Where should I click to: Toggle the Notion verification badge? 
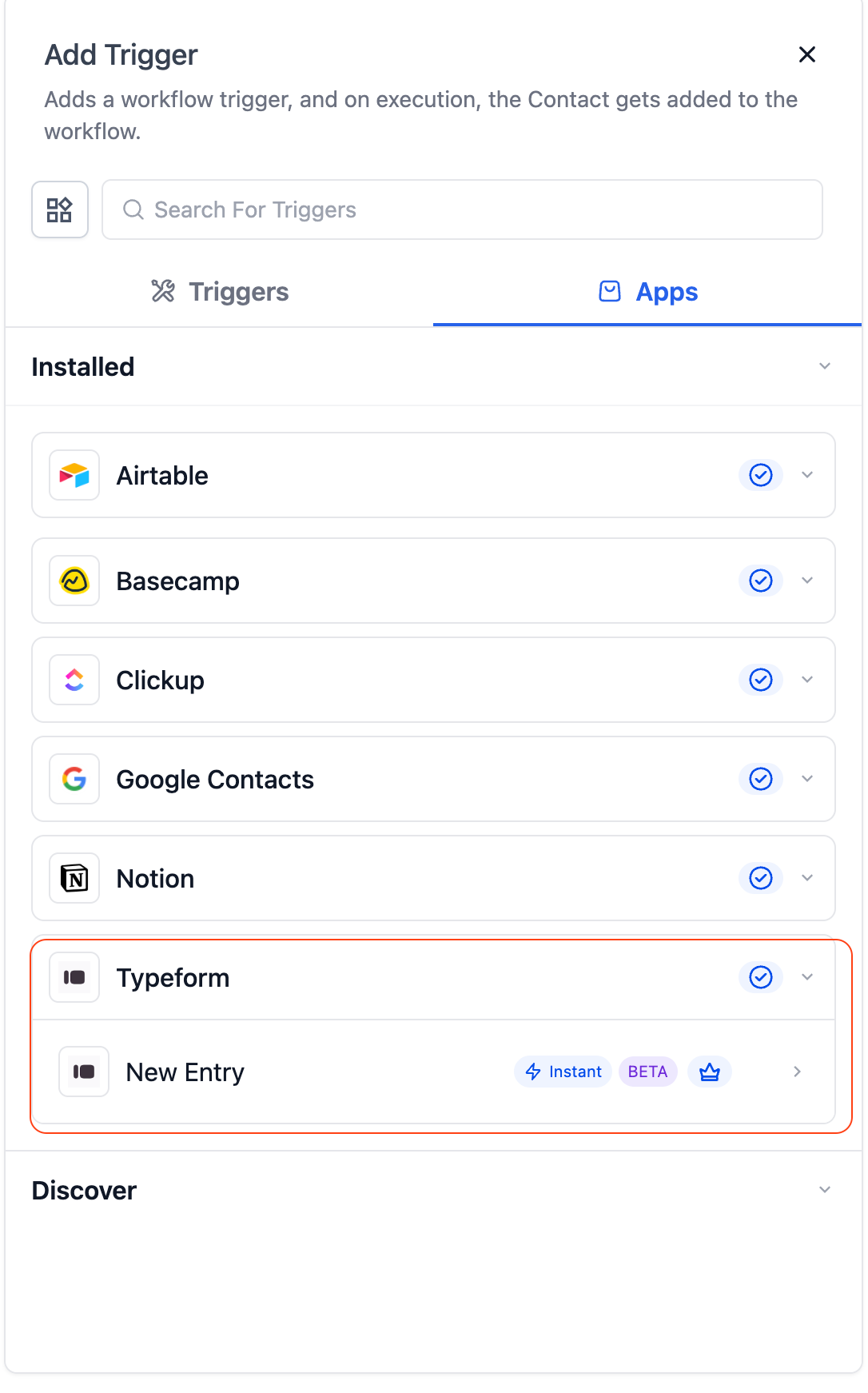pyautogui.click(x=760, y=878)
